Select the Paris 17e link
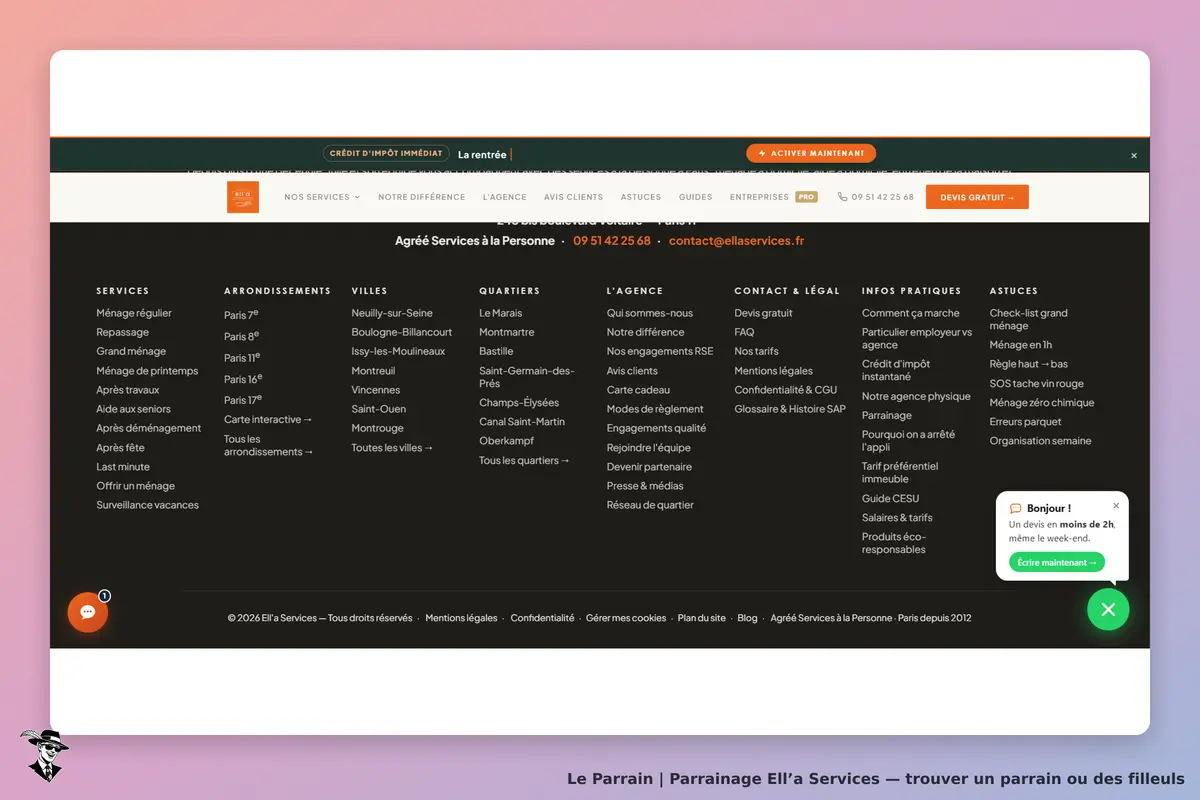1200x800 pixels. pos(243,399)
